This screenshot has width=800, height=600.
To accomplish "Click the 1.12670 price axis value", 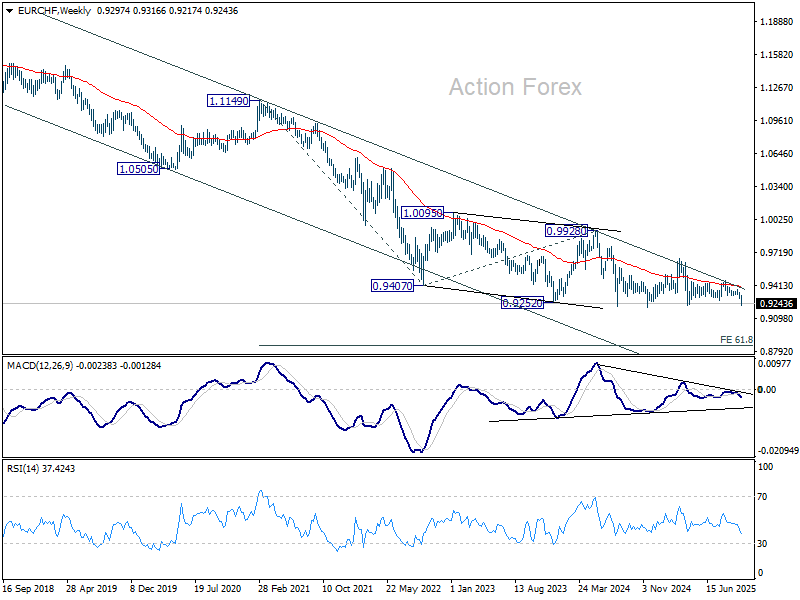I will pos(777,88).
